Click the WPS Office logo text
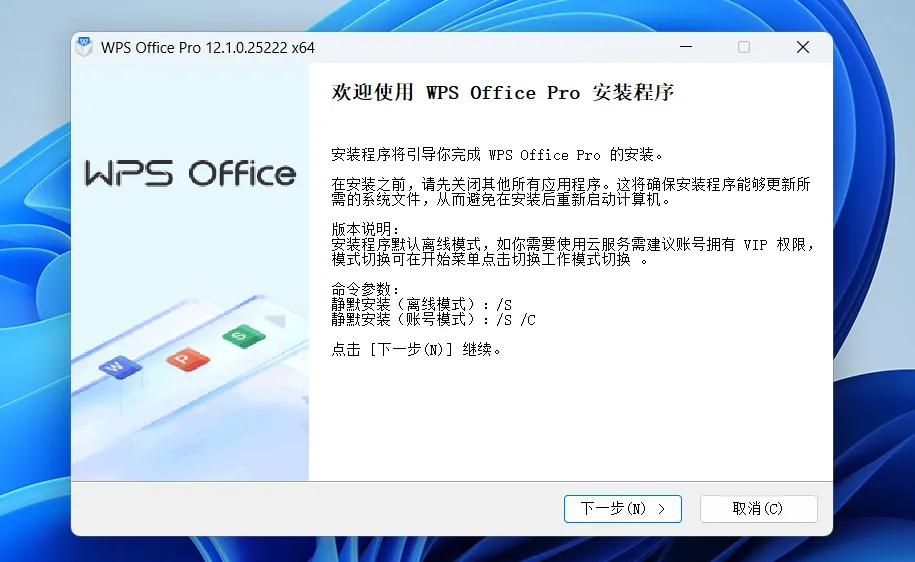The width and height of the screenshot is (915, 562). (190, 173)
